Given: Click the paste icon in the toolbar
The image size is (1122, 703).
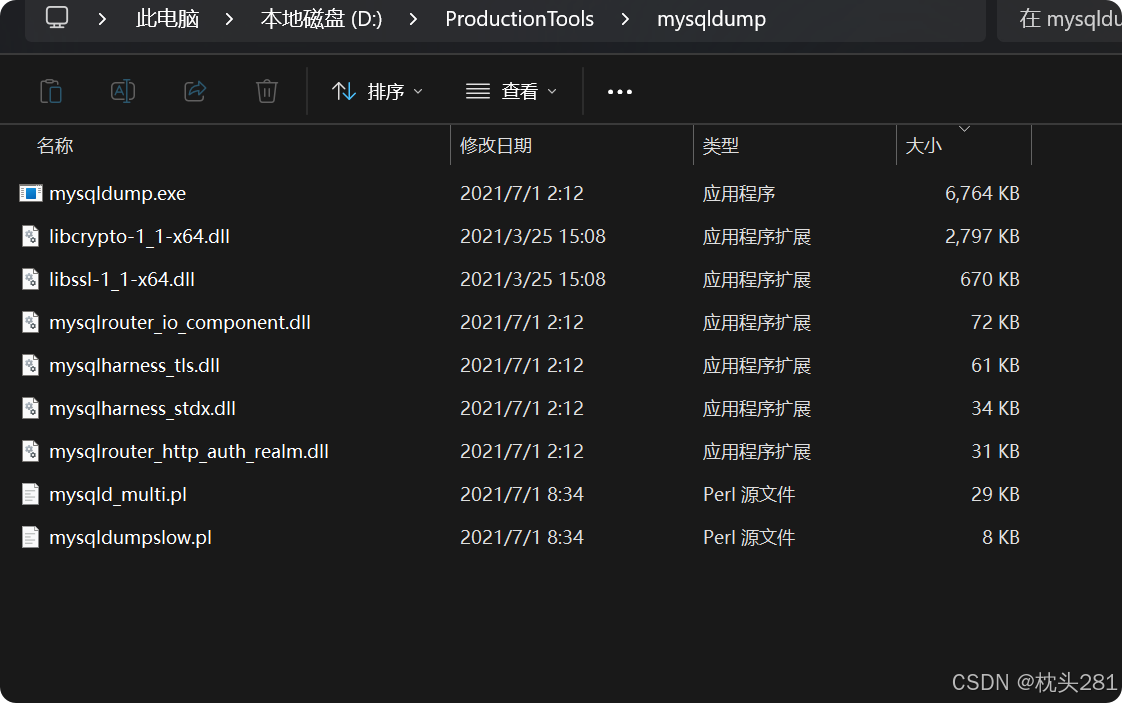Looking at the screenshot, I should pyautogui.click(x=51, y=90).
